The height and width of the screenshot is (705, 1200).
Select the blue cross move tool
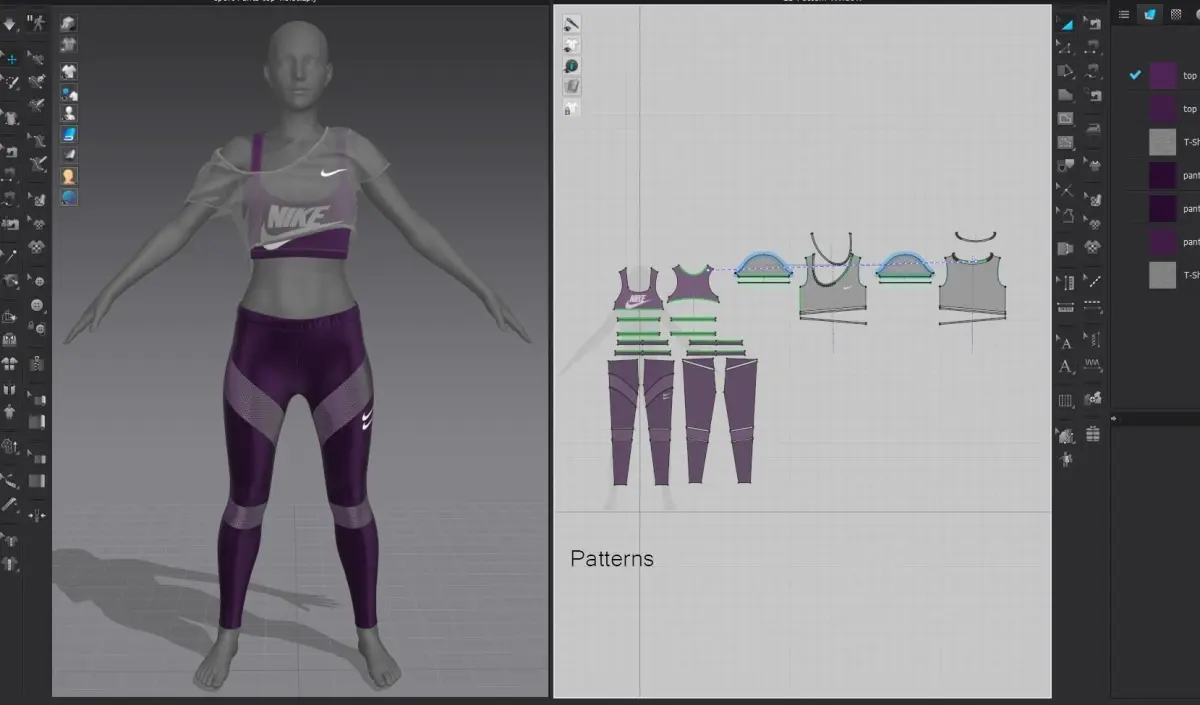[x=11, y=59]
